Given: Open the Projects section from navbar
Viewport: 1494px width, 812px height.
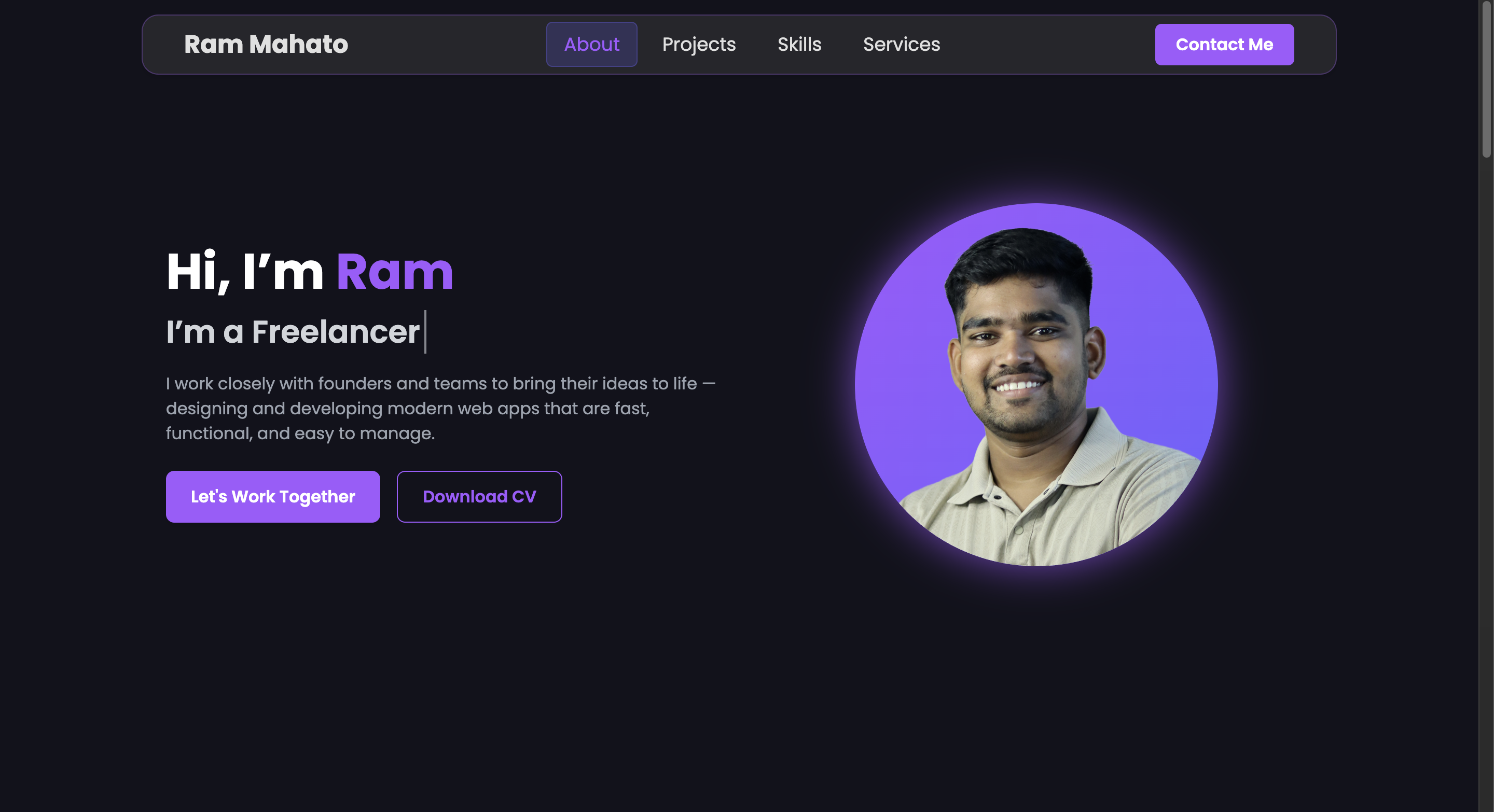Looking at the screenshot, I should pyautogui.click(x=699, y=45).
